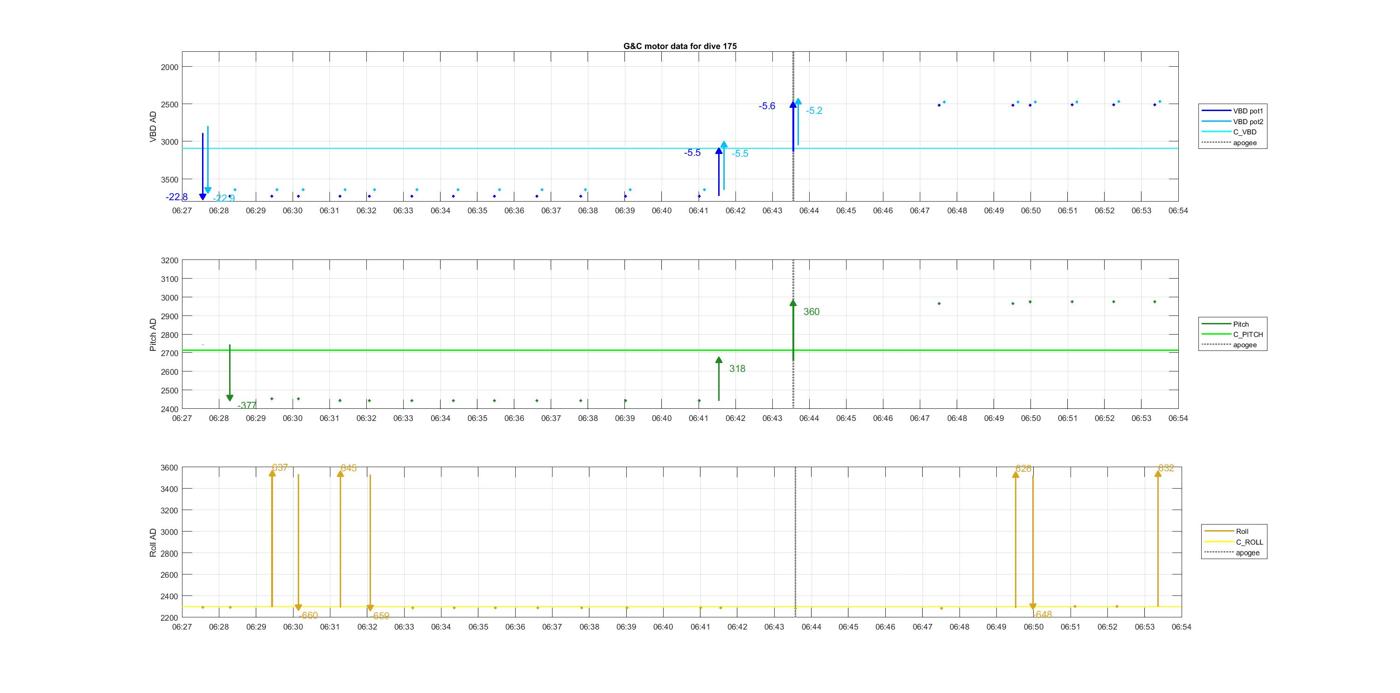
Task: Click the '-22.8' VBD data label
Action: [x=177, y=197]
